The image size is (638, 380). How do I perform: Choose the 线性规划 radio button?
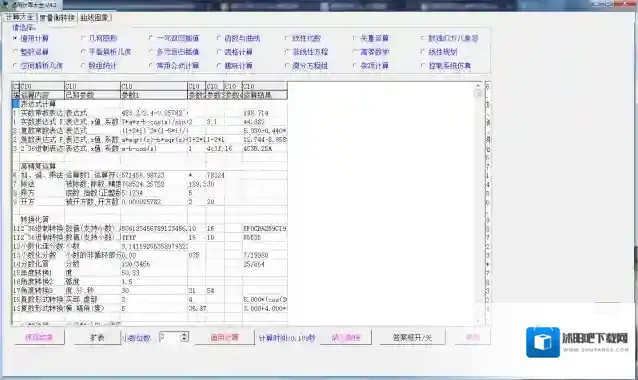439,52
